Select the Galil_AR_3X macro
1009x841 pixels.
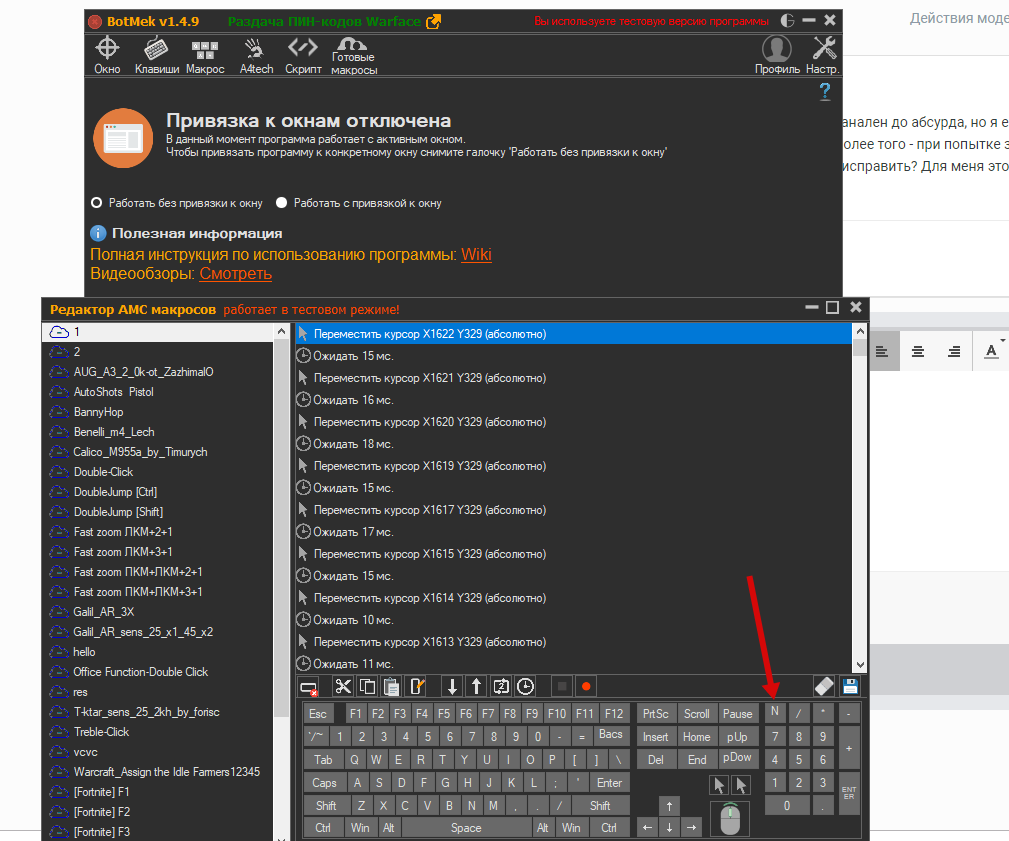pyautogui.click(x=158, y=612)
